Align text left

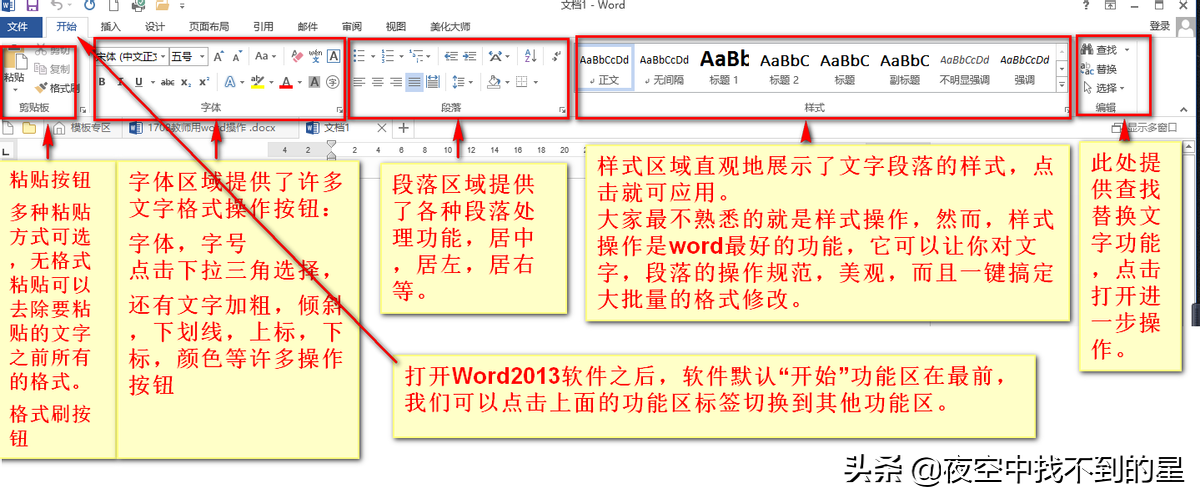point(358,82)
